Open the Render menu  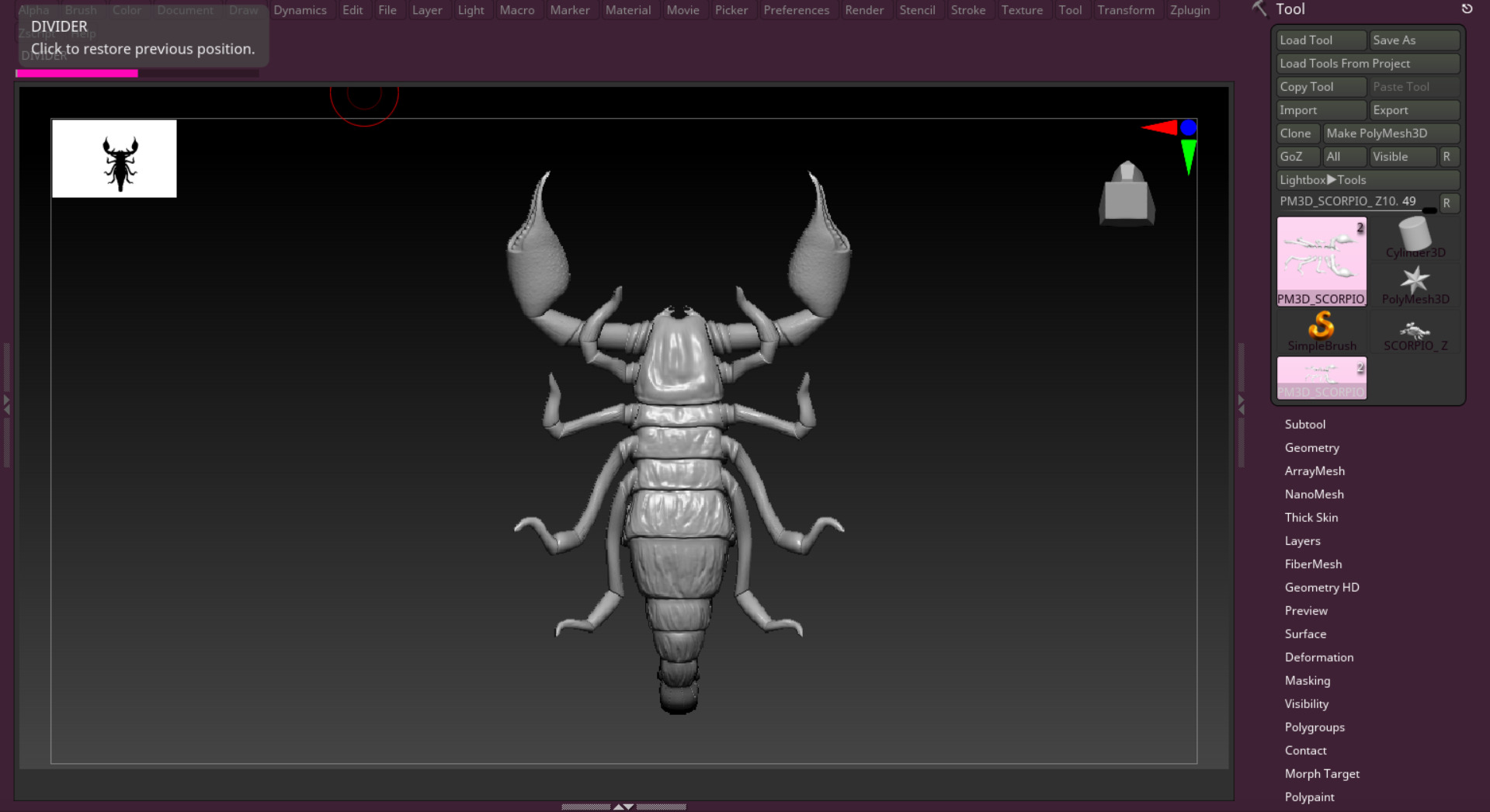tap(864, 10)
